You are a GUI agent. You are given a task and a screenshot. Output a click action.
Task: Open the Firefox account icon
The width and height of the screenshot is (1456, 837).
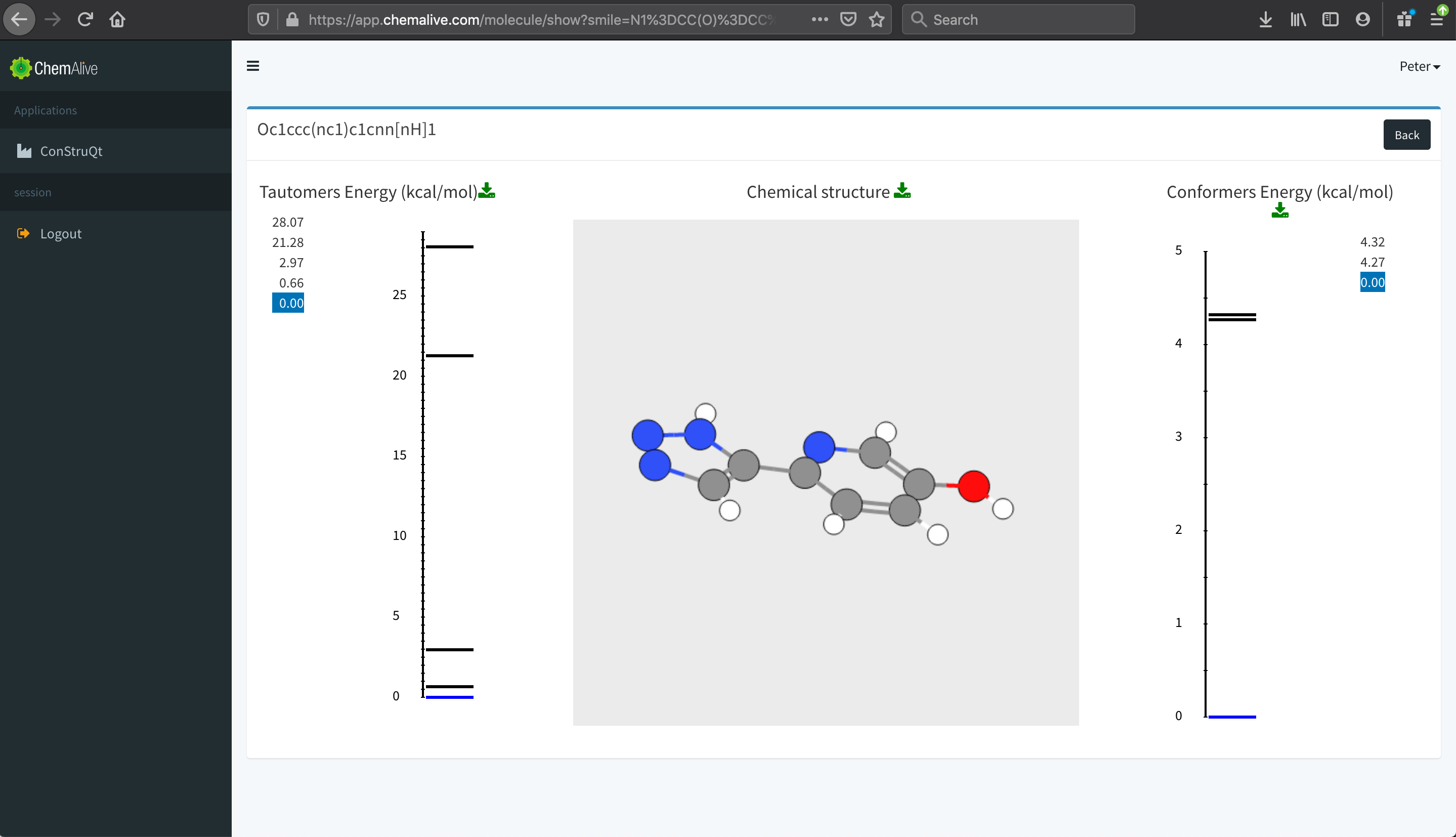tap(1362, 20)
